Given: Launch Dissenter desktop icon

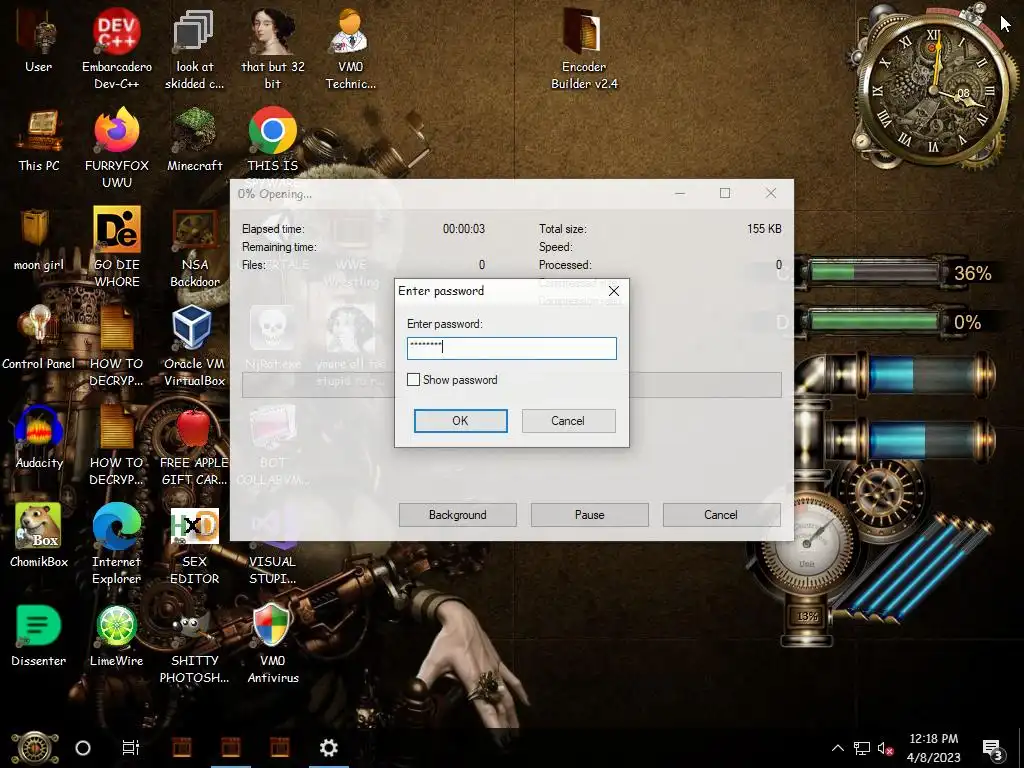Looking at the screenshot, I should pyautogui.click(x=39, y=635).
